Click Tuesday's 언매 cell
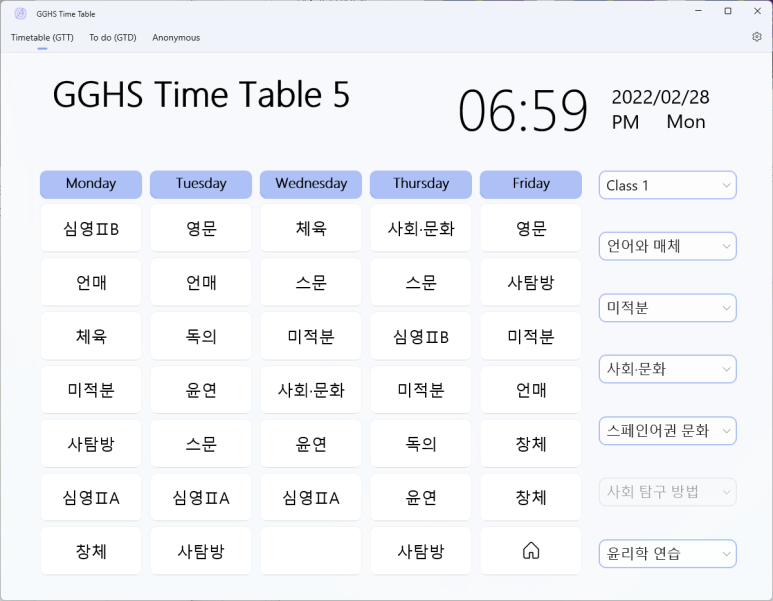Image resolution: width=773 pixels, height=601 pixels. tap(201, 282)
